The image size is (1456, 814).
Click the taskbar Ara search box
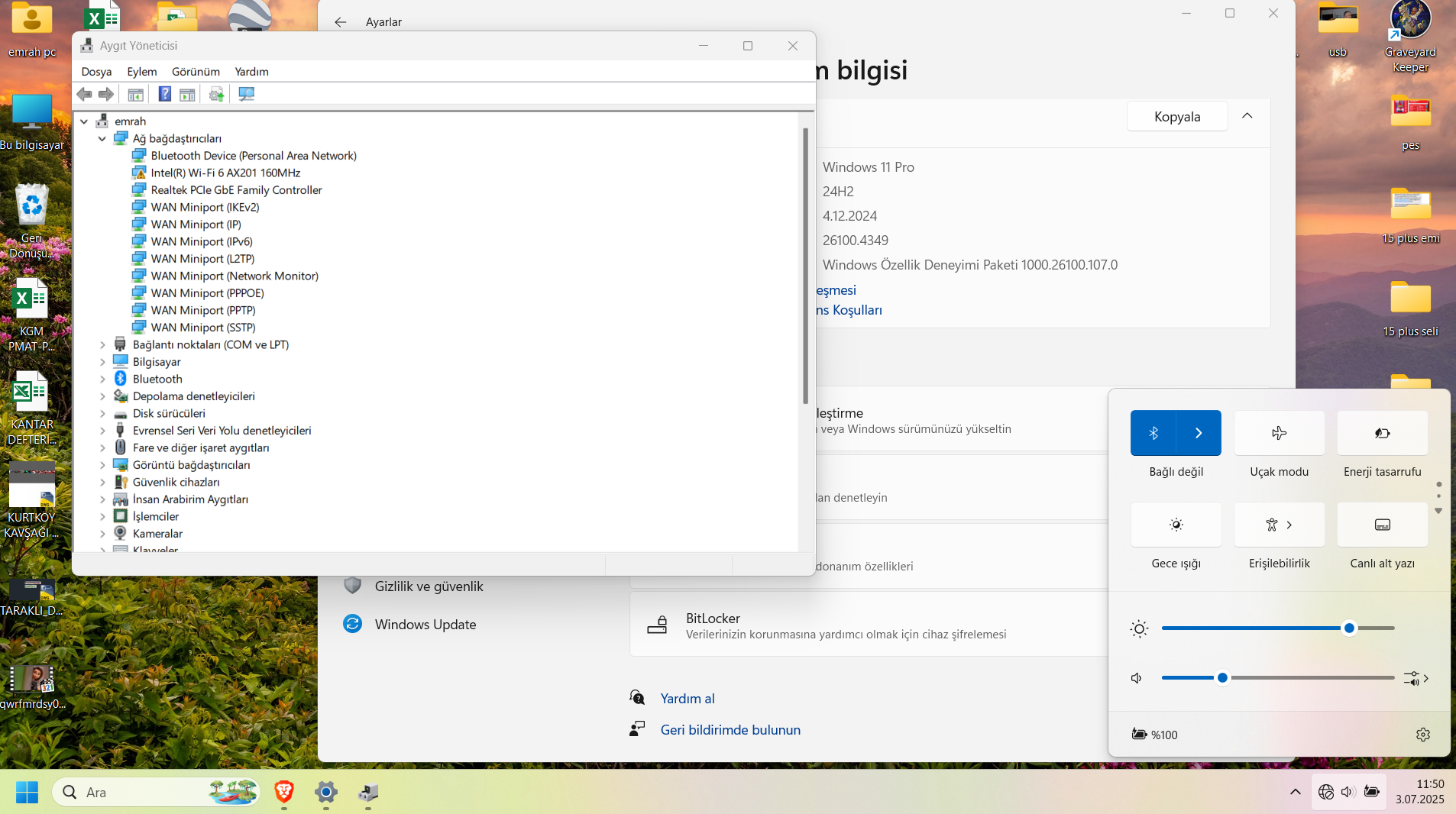coord(156,792)
